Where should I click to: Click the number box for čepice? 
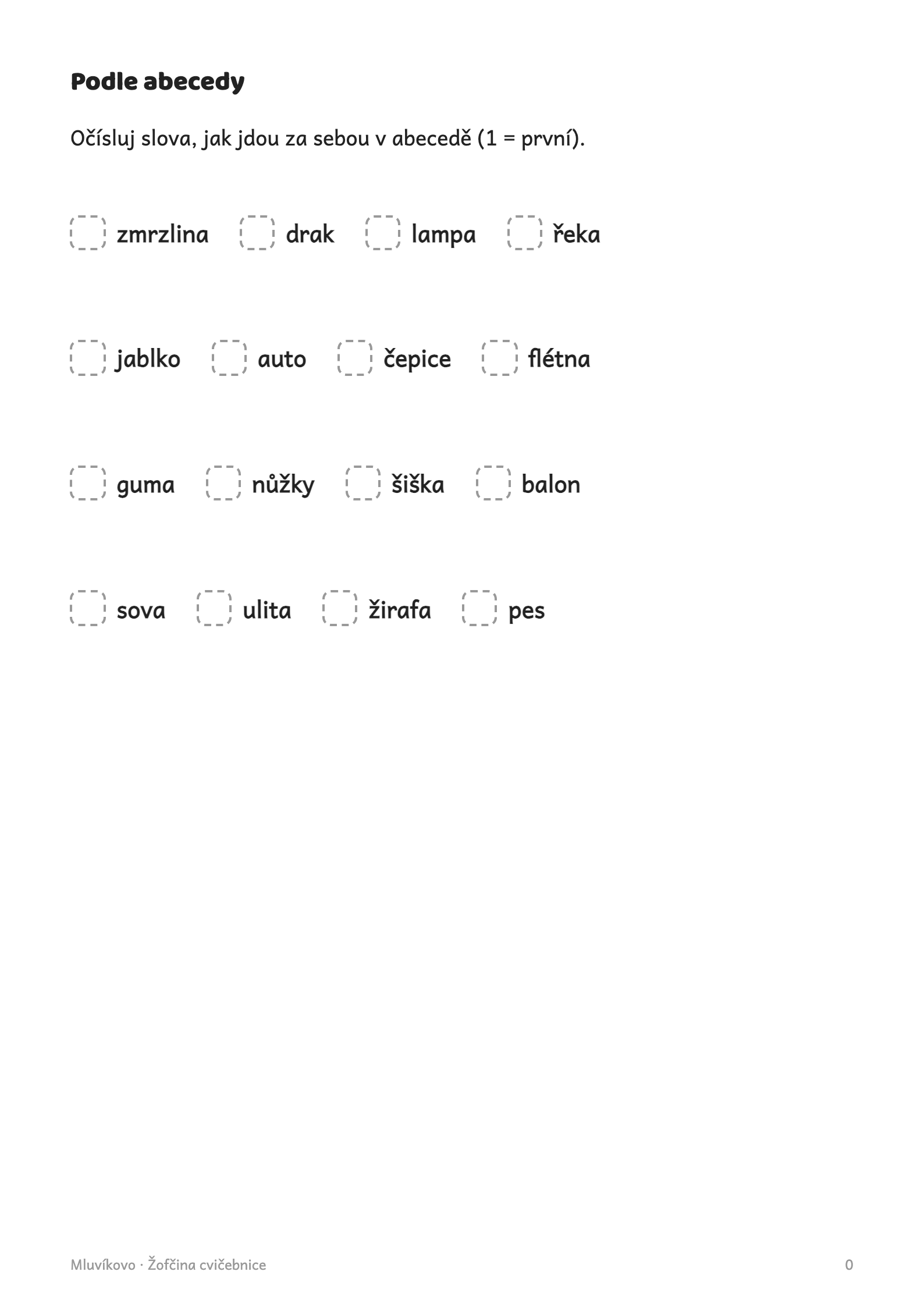coord(355,358)
